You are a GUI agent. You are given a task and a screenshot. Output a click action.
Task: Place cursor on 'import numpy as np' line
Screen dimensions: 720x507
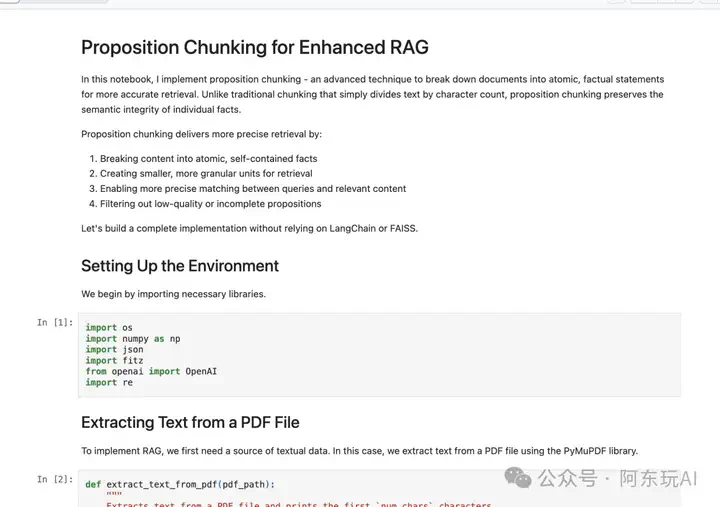point(133,338)
